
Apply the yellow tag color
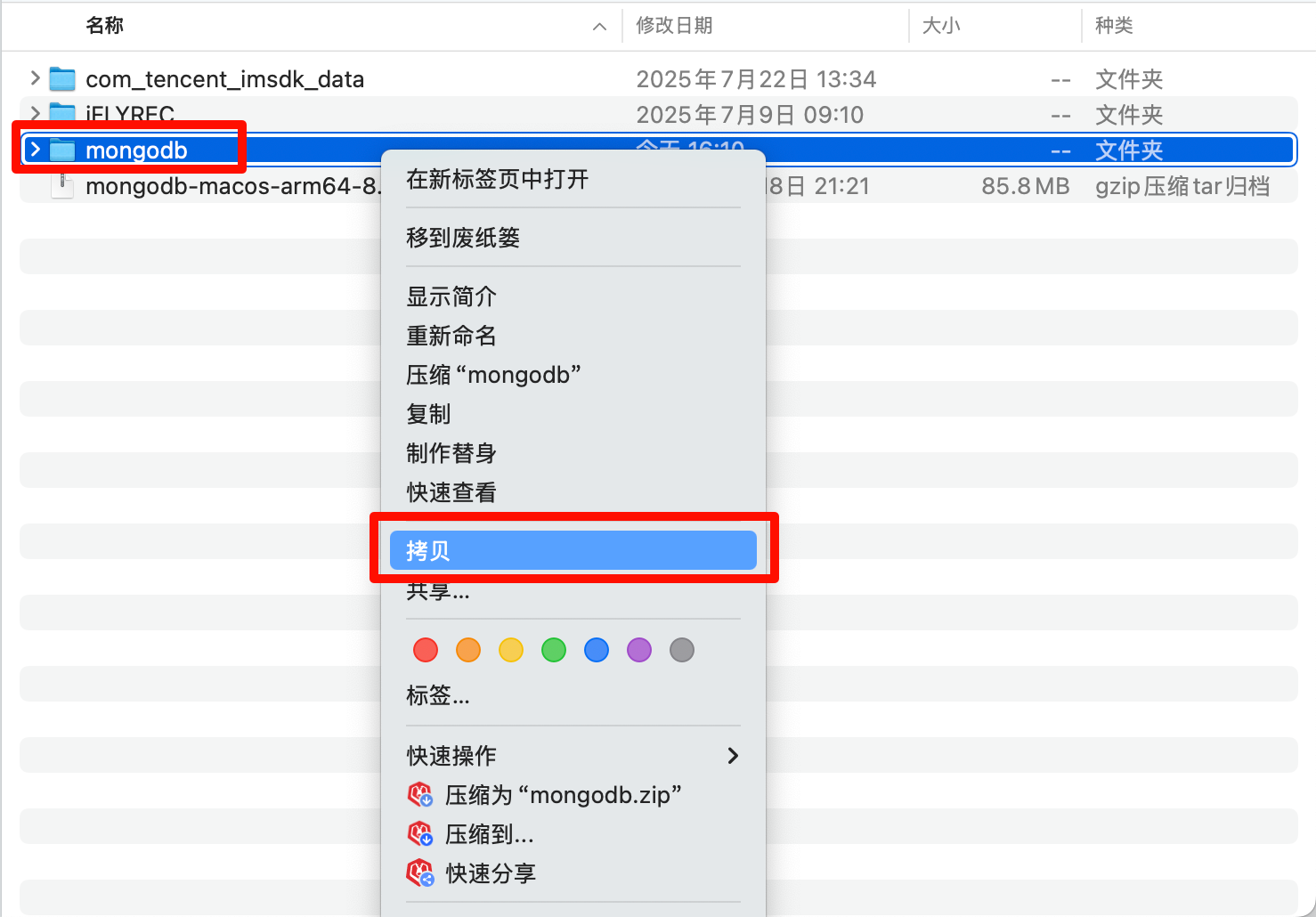(x=511, y=650)
